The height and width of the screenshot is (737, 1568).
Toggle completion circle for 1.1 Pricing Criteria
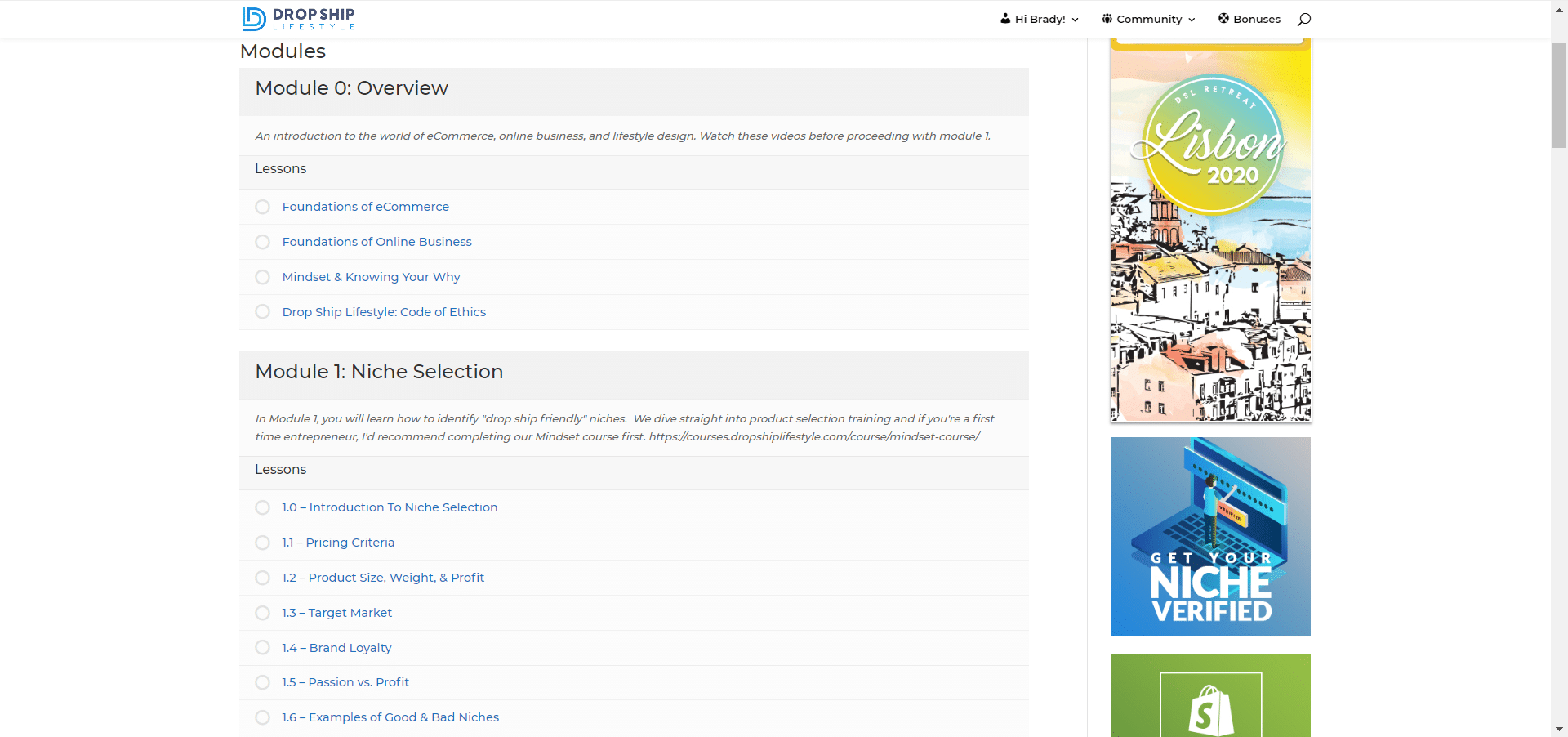[262, 543]
